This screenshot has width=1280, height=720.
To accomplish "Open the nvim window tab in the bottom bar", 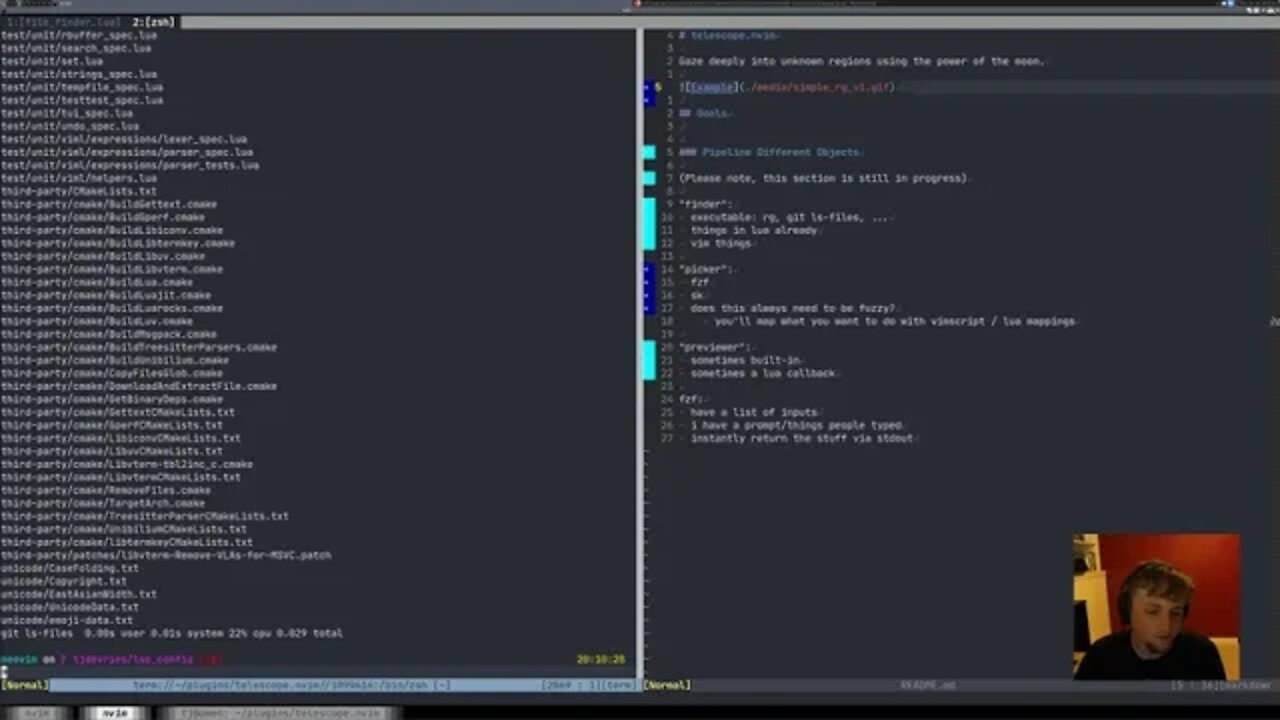I will point(115,713).
